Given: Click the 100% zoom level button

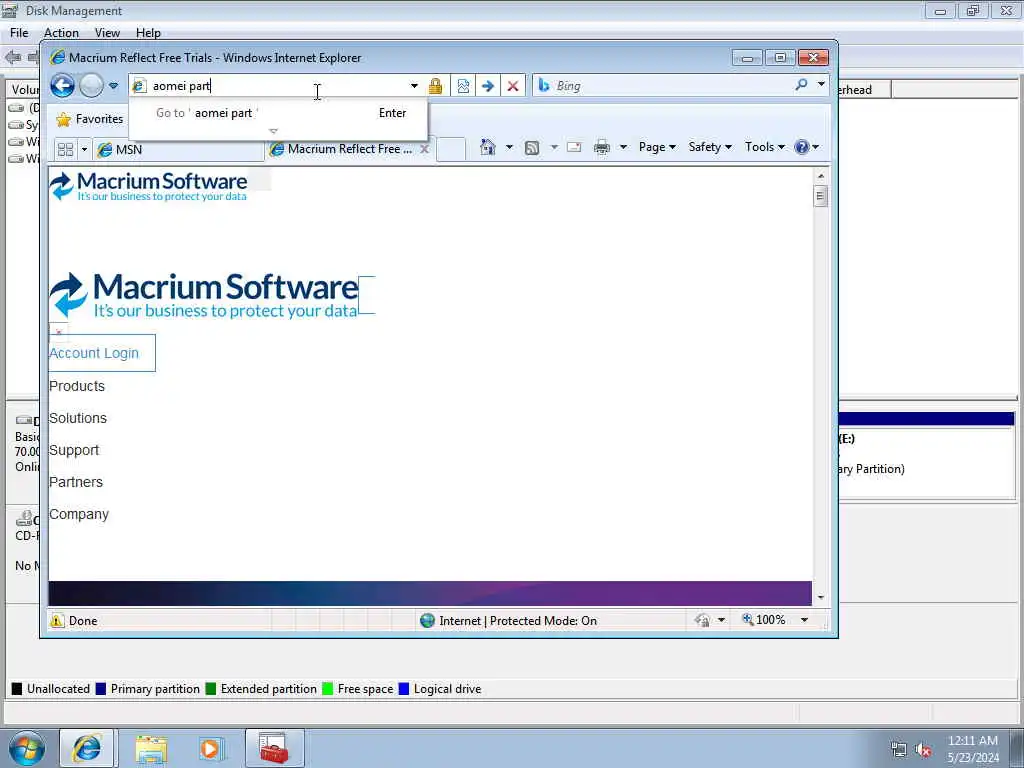Looking at the screenshot, I should pyautogui.click(x=763, y=620).
